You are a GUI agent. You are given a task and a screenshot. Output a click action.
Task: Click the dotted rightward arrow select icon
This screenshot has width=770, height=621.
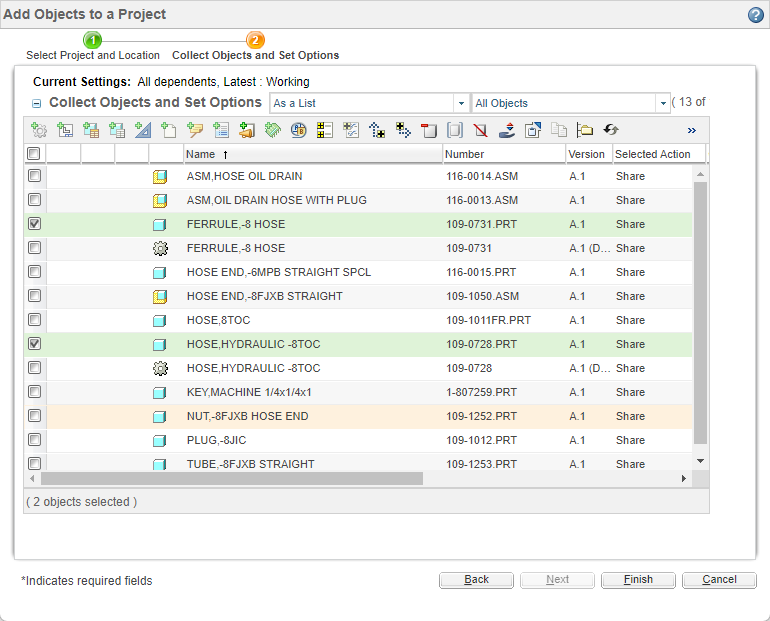(x=403, y=130)
